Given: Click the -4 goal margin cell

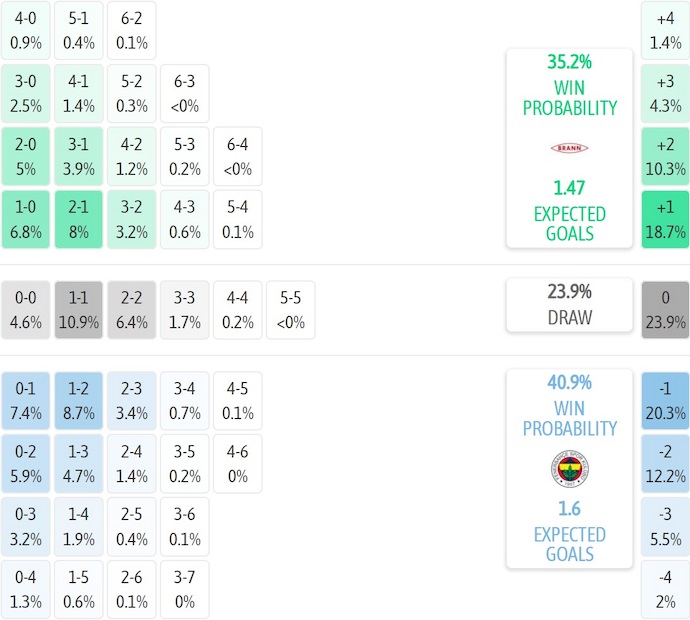Looking at the screenshot, I should click(x=666, y=590).
